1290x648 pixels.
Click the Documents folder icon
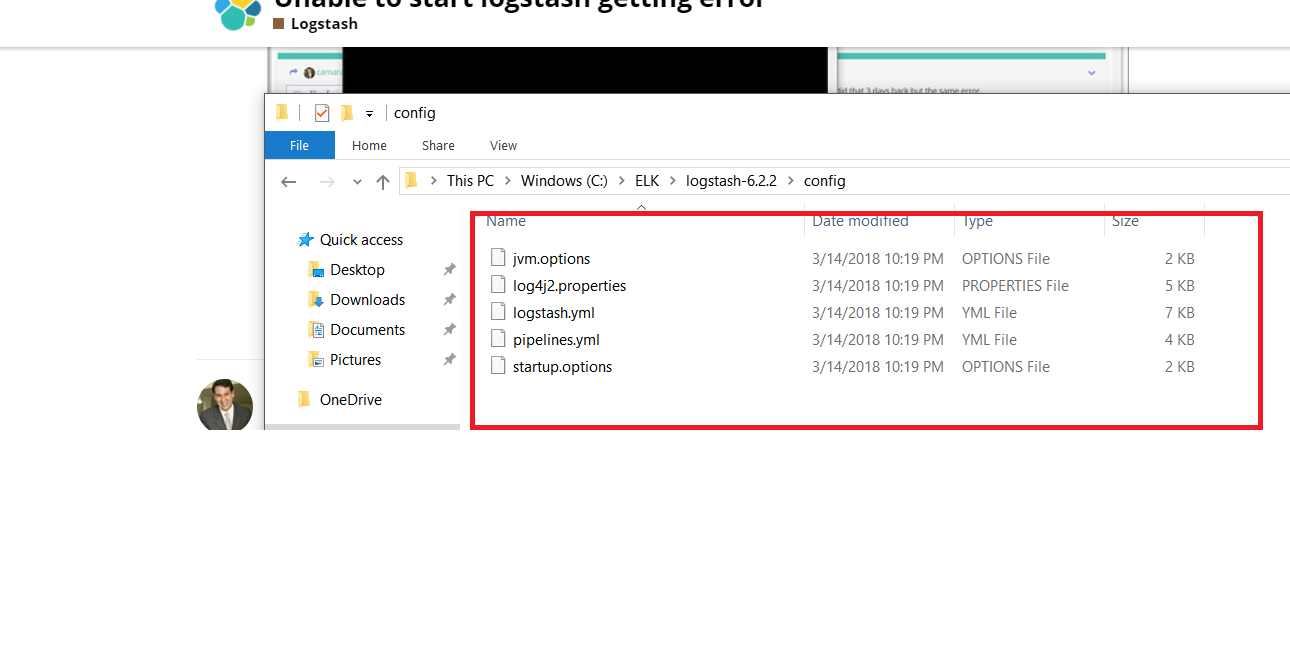coord(316,330)
